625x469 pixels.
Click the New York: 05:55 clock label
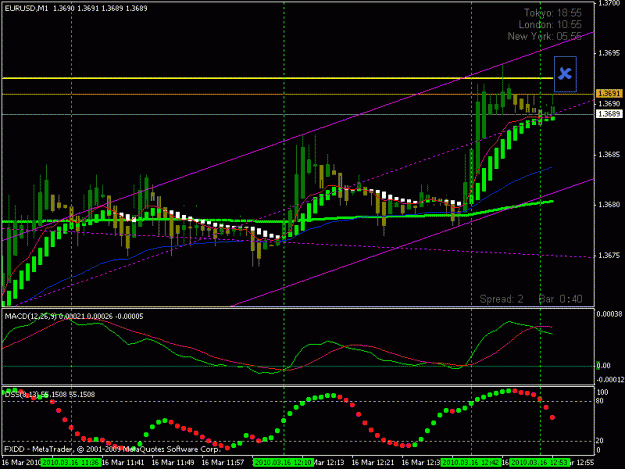click(x=544, y=36)
